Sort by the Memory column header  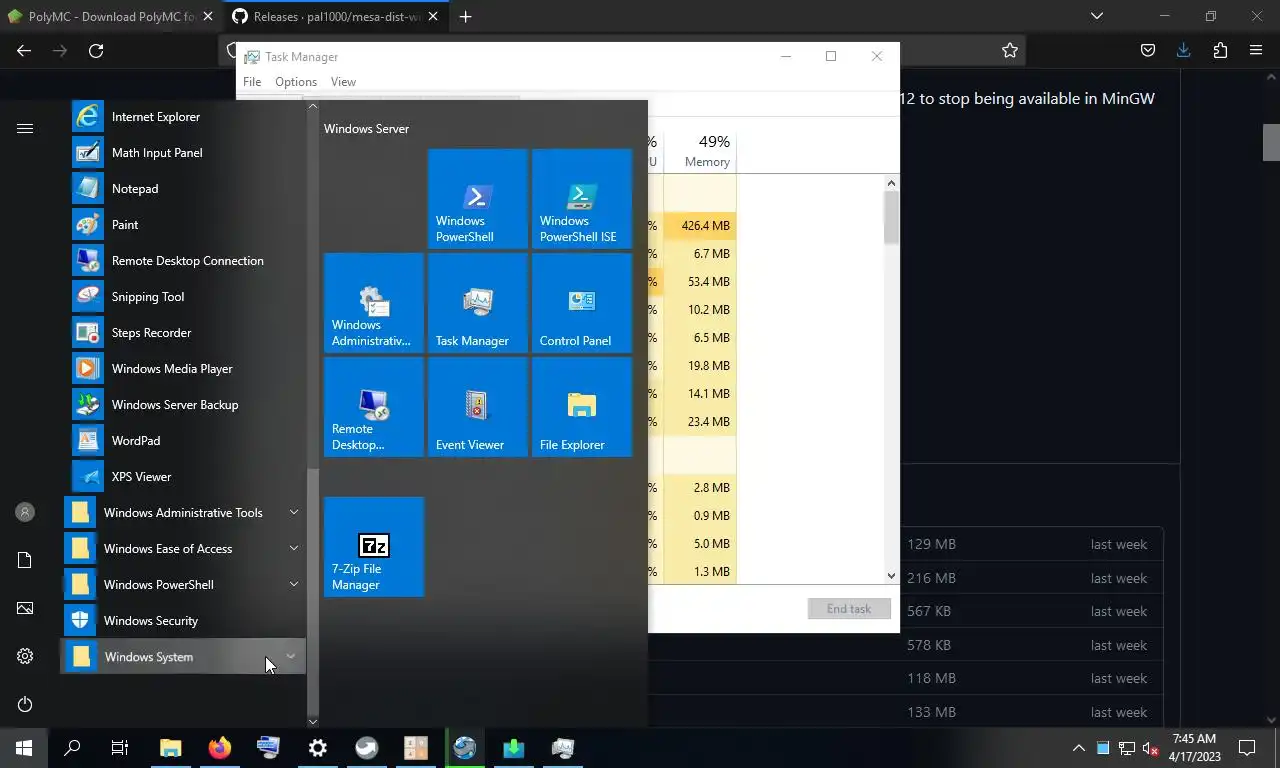pos(700,151)
